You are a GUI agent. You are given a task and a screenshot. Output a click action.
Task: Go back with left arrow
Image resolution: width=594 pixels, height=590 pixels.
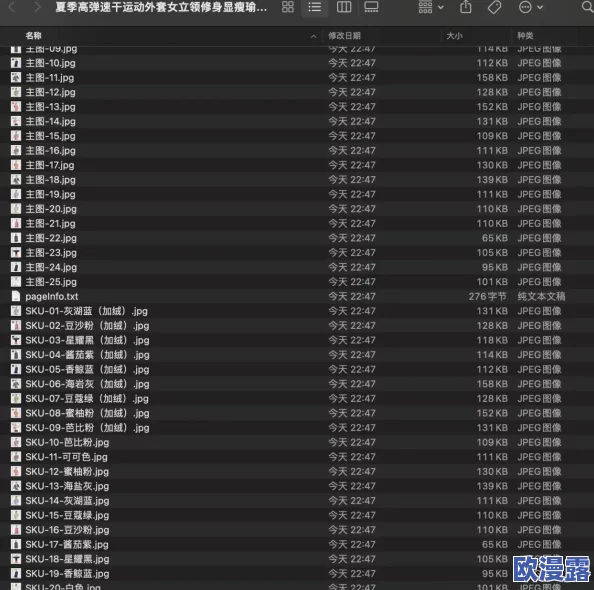point(12,7)
